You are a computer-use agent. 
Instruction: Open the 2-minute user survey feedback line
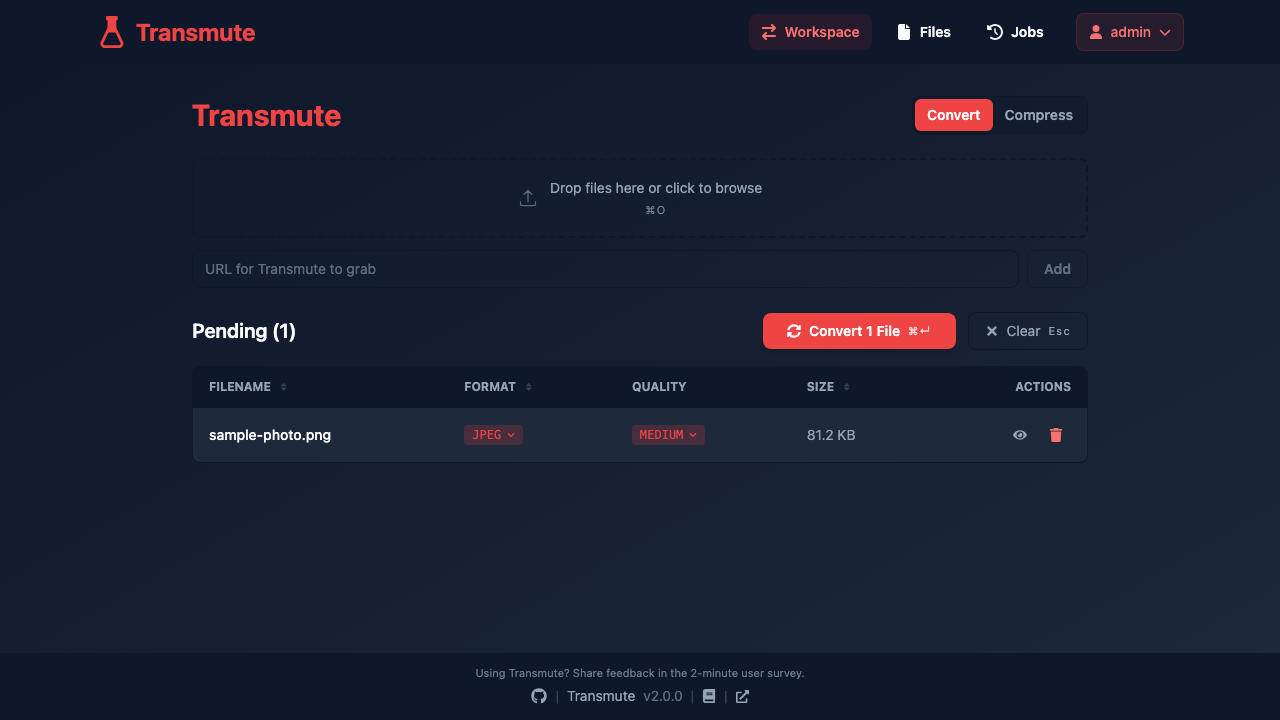pos(640,673)
